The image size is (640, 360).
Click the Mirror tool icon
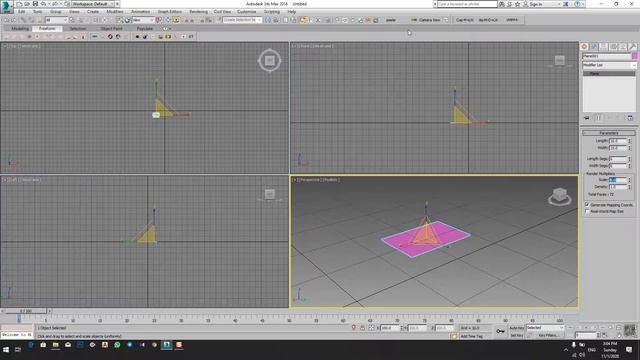point(268,20)
